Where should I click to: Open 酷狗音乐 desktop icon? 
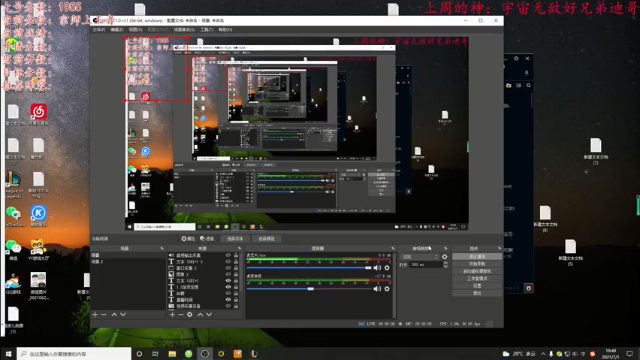[38, 216]
